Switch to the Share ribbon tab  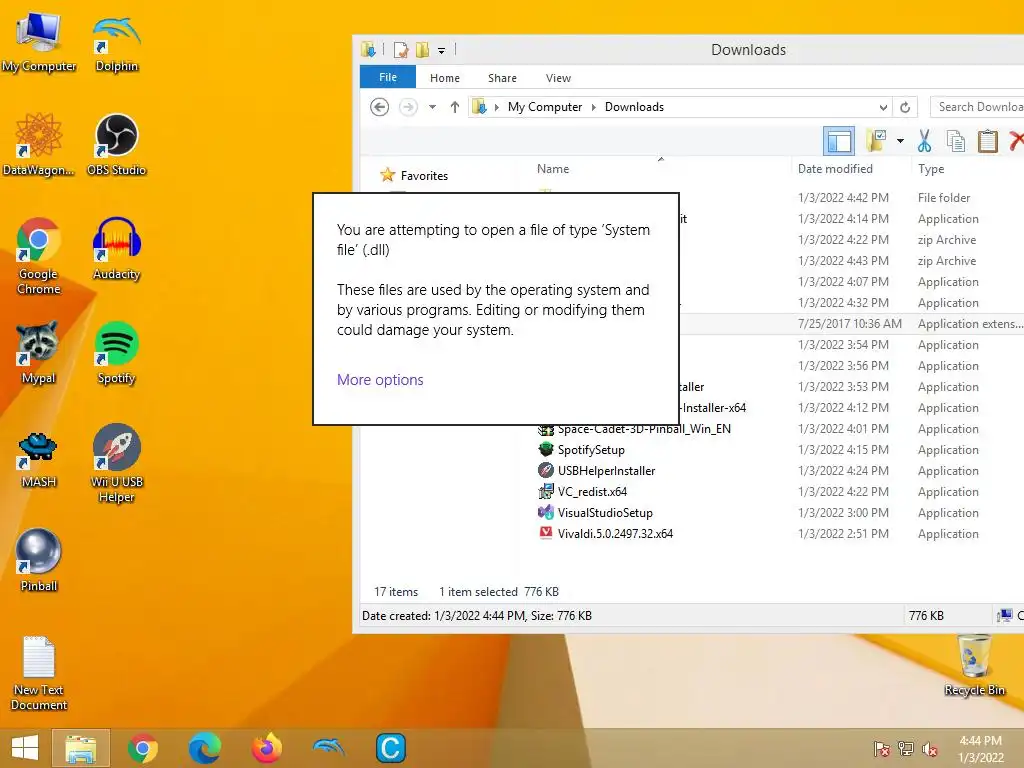tap(502, 78)
